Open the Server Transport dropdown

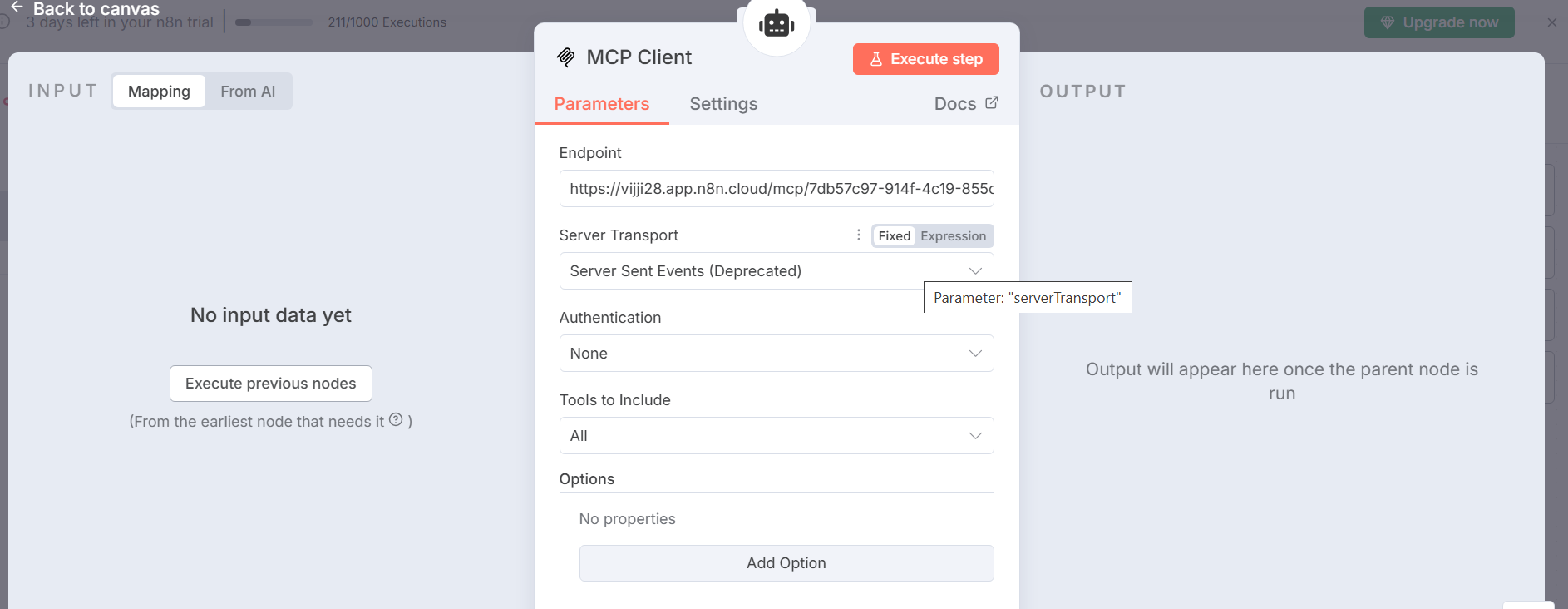(776, 271)
